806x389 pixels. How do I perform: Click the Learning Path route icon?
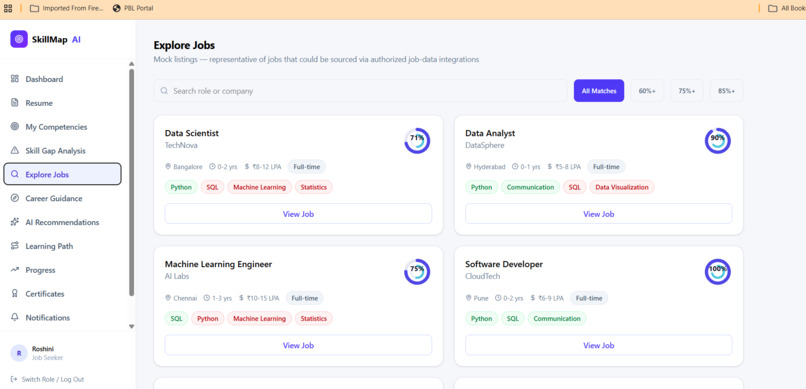click(15, 246)
